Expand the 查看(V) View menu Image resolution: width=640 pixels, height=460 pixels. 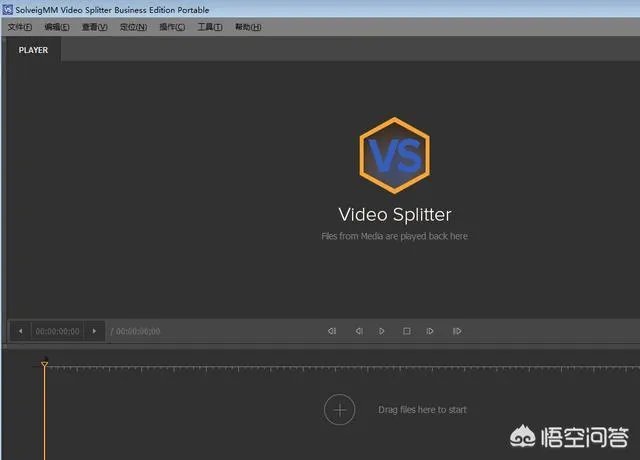click(x=94, y=27)
